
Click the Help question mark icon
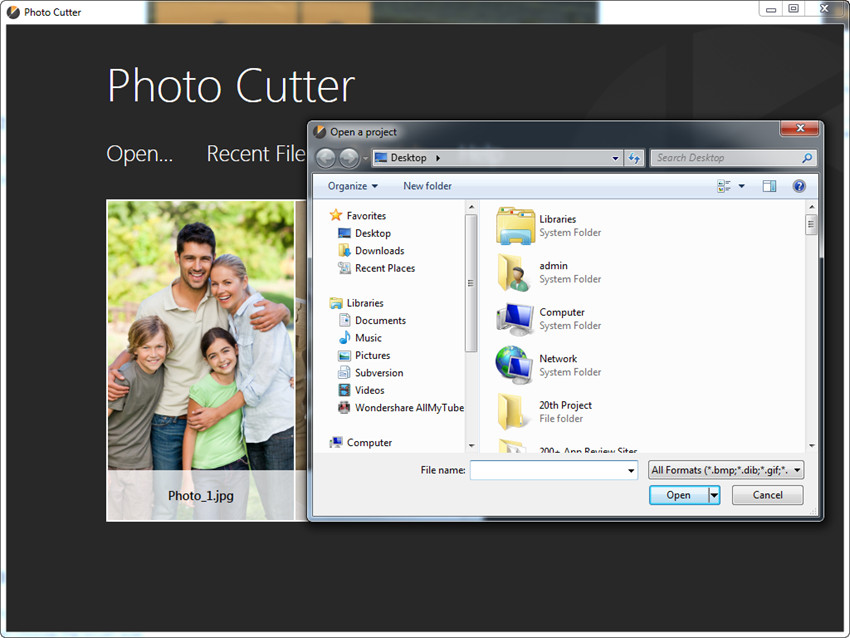click(798, 186)
